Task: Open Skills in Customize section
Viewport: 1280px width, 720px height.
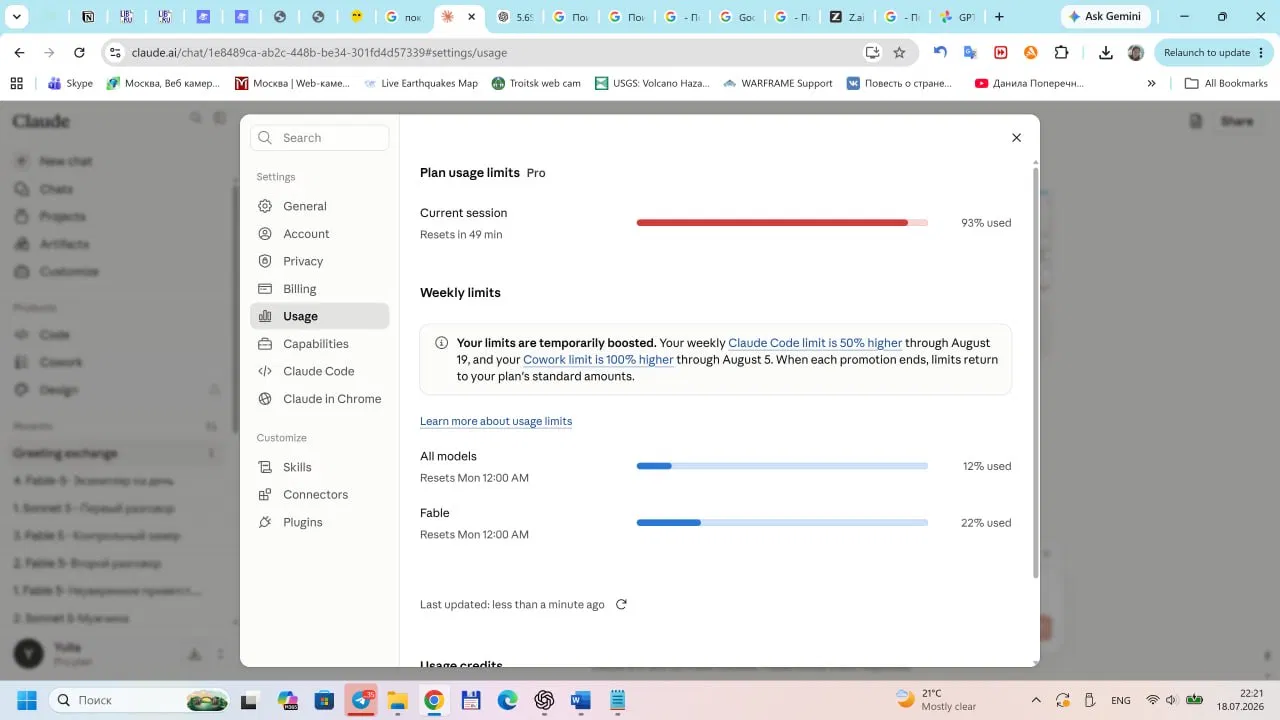Action: pos(319,467)
